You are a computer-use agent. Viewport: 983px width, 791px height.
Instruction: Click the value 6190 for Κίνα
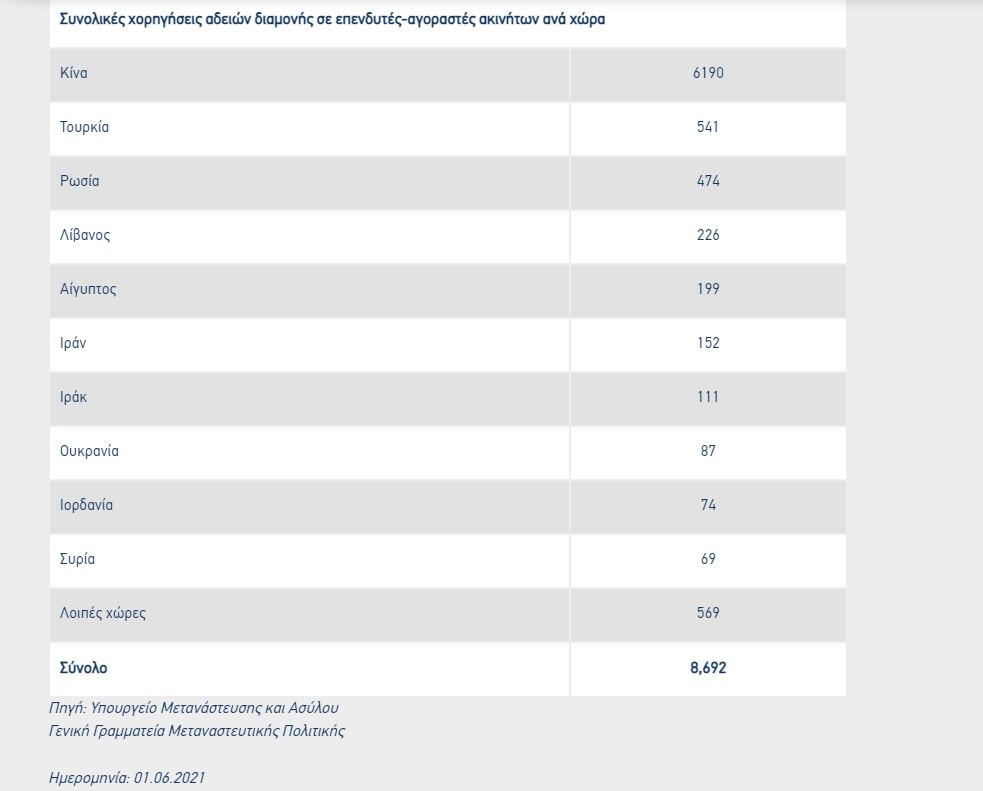(x=707, y=73)
